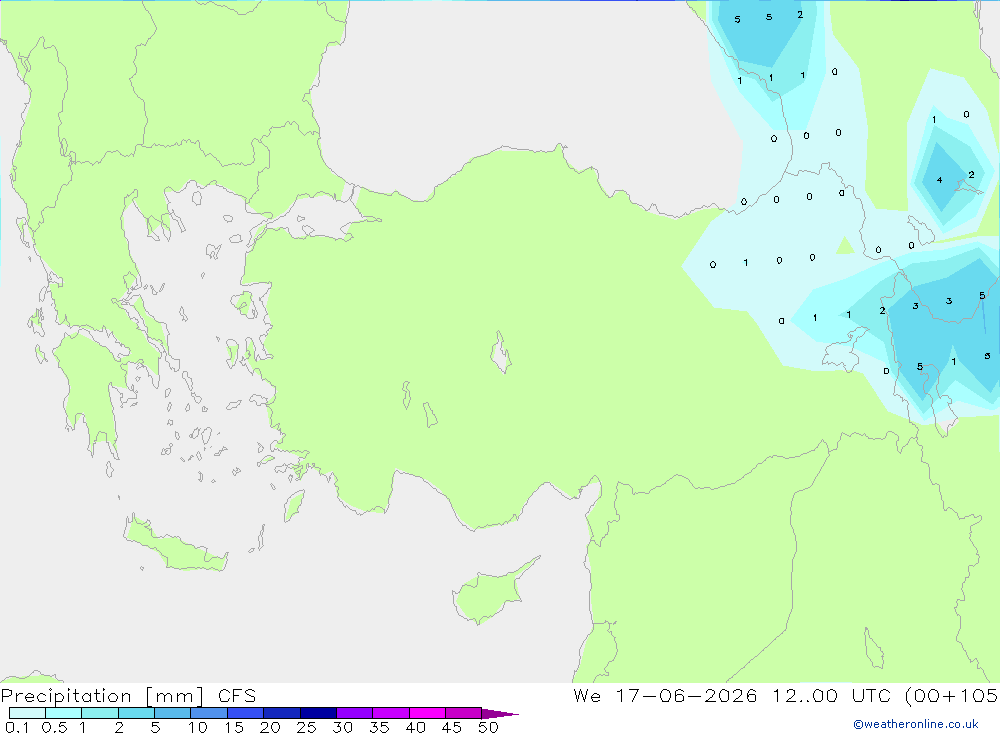Select the 0.1–0.5 mm legend color swatch
1000x733 pixels.
click(x=27, y=713)
